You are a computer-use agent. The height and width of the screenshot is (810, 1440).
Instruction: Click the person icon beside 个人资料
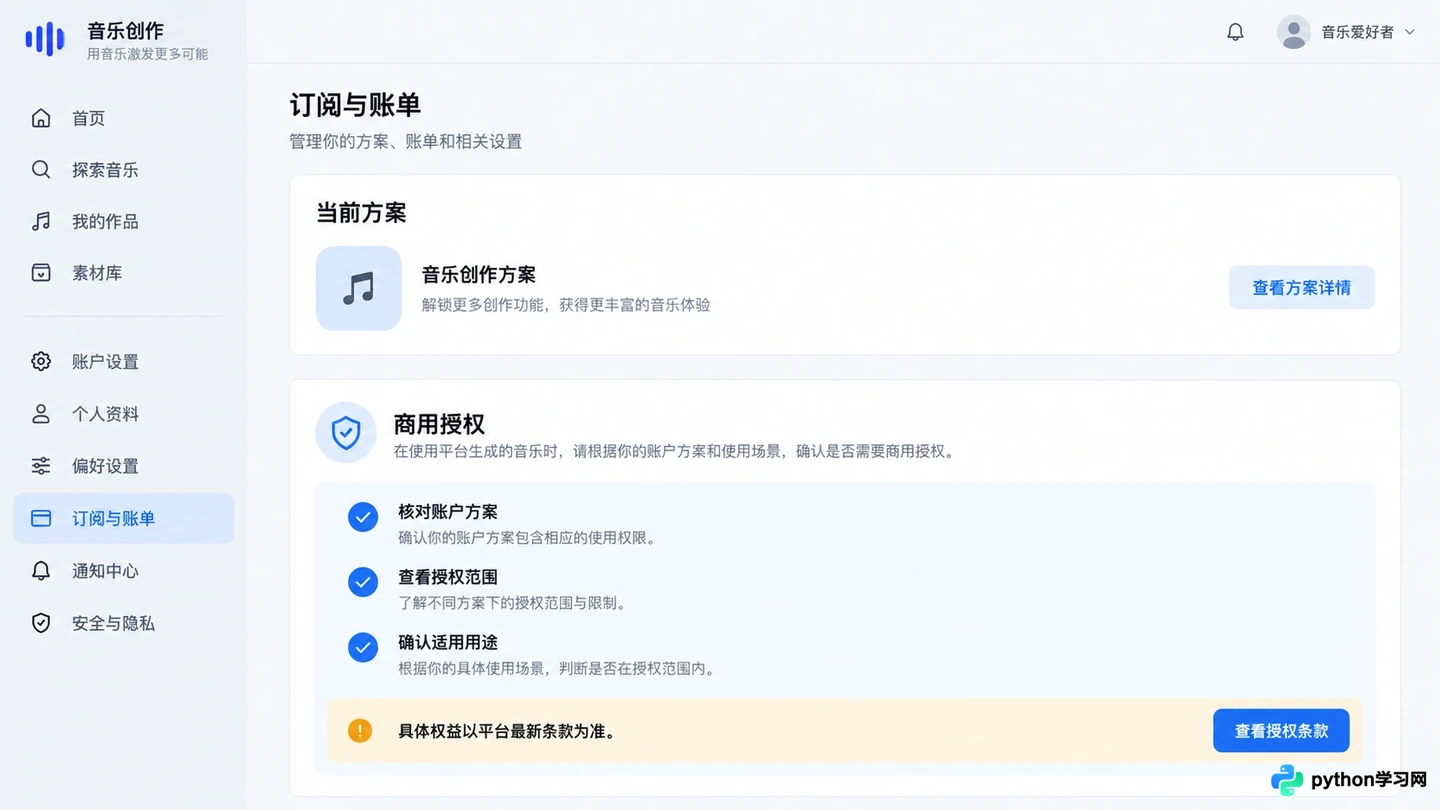(x=41, y=414)
